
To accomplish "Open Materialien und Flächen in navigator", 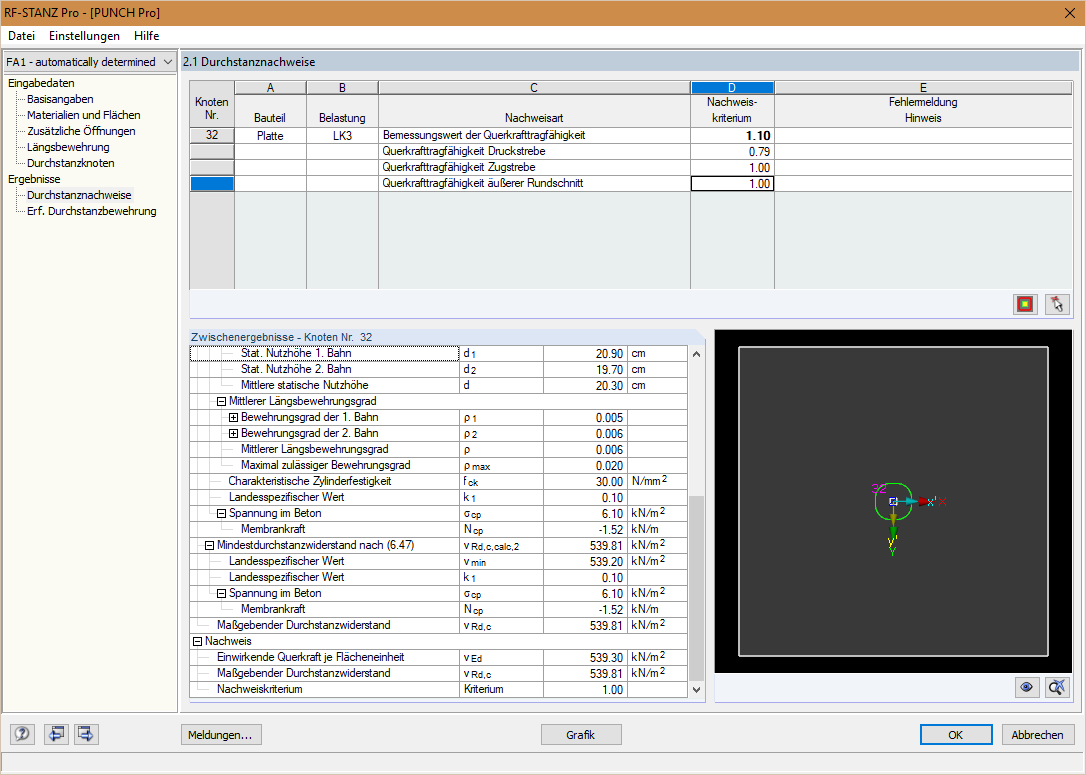I will click(84, 115).
